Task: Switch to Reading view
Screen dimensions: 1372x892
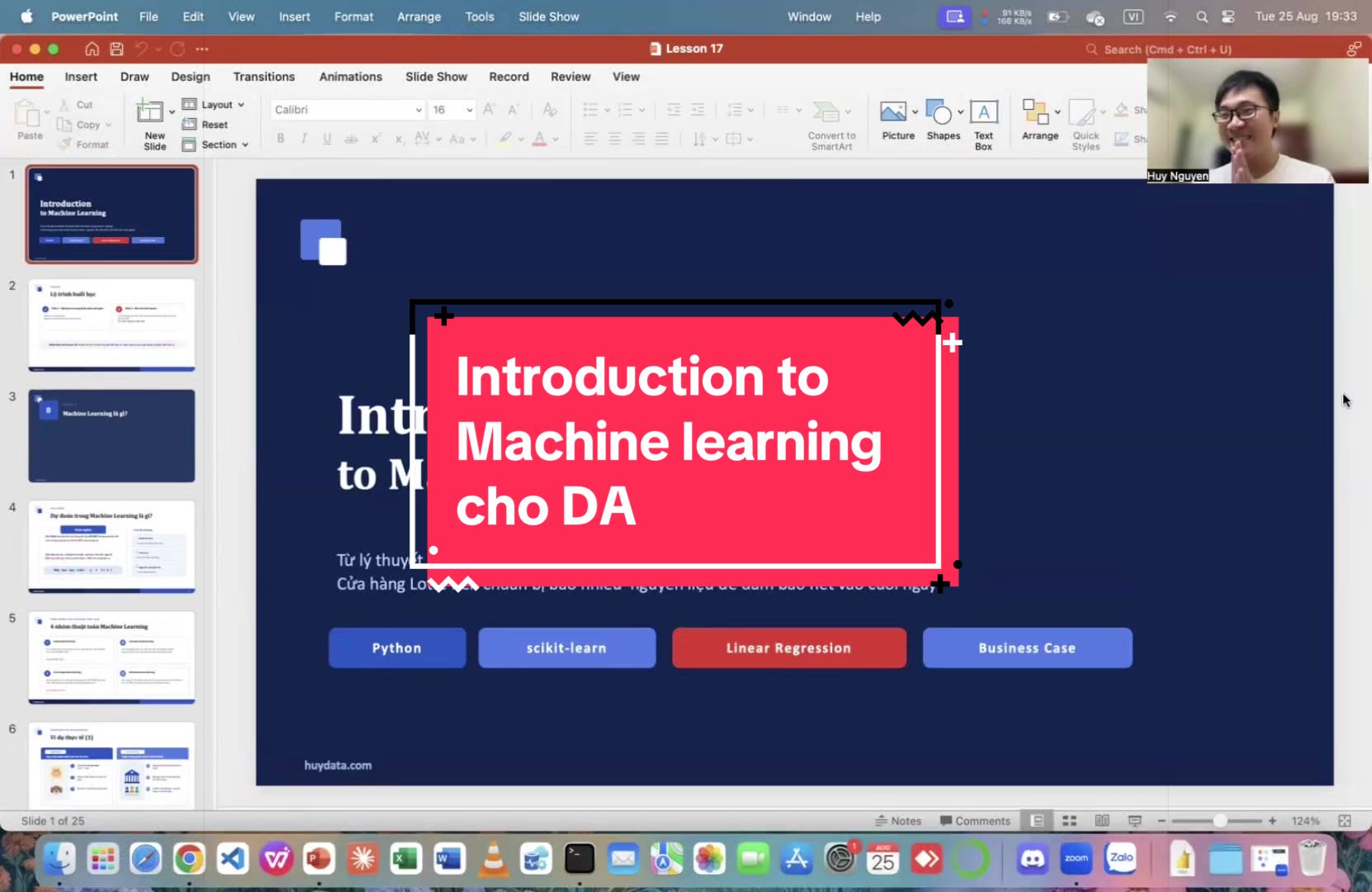Action: [x=1102, y=821]
